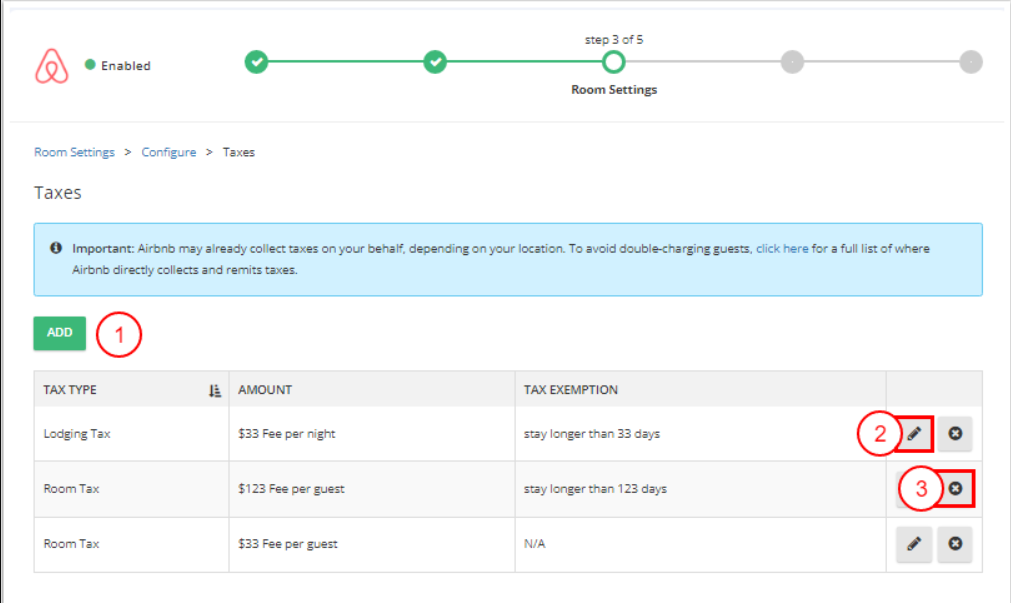Navigate to the Configure breadcrumb
This screenshot has width=1011, height=603.
[168, 153]
